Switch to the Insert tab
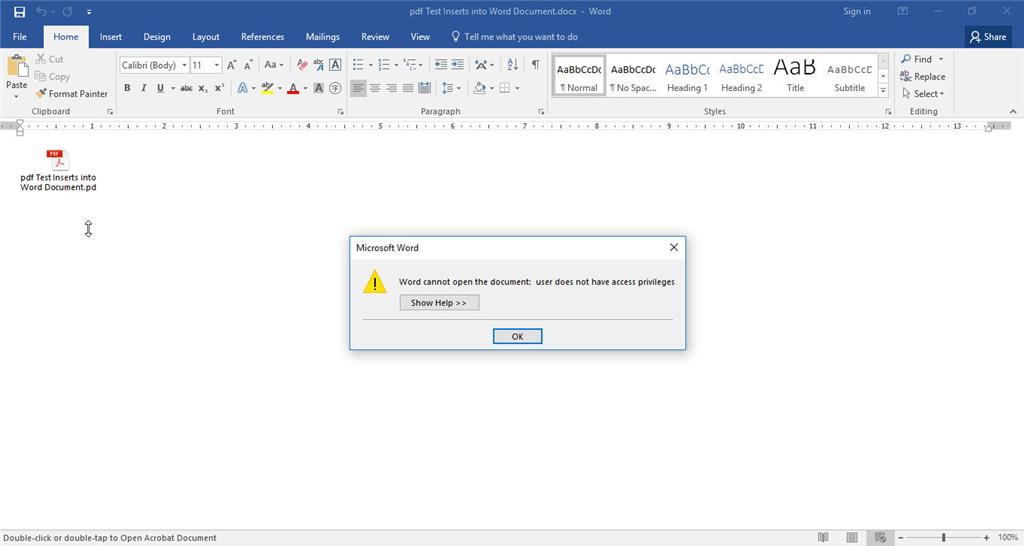The height and width of the screenshot is (546, 1024). (x=110, y=37)
